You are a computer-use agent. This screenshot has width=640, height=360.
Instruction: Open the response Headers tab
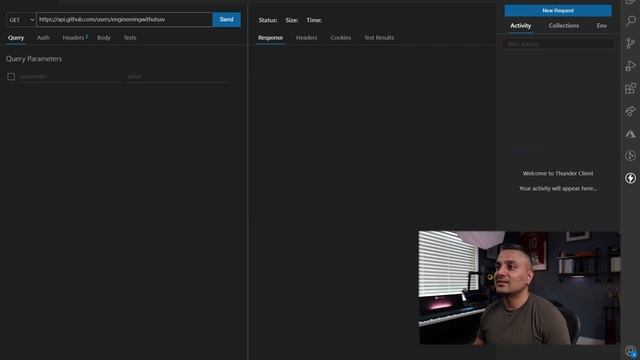pos(307,38)
